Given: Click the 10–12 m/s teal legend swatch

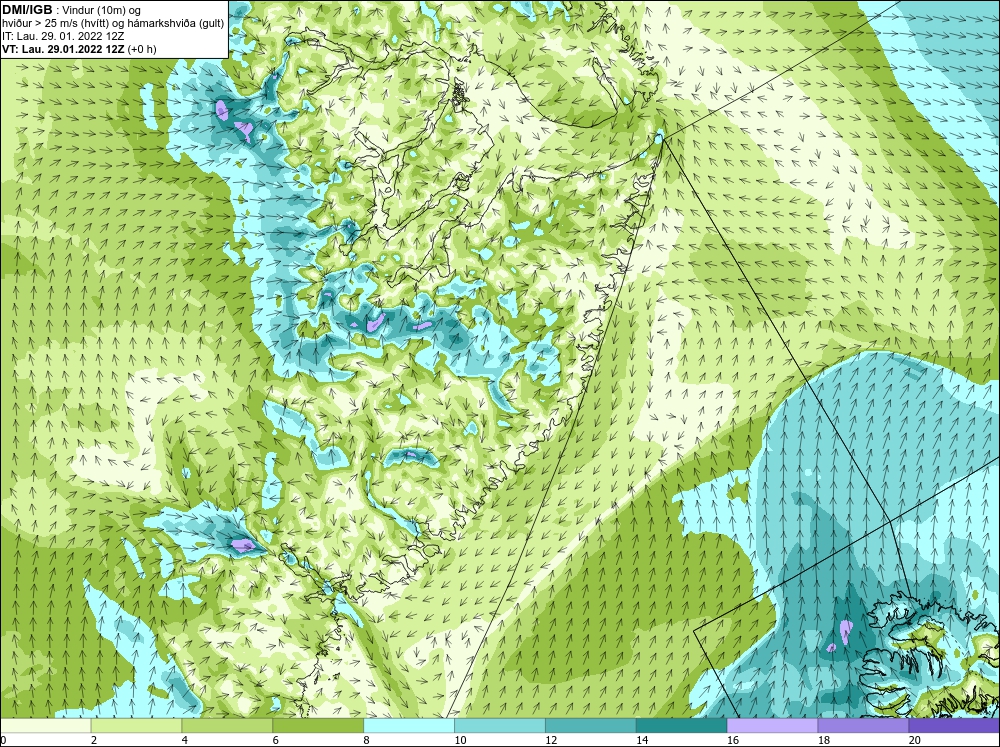Looking at the screenshot, I should [499, 725].
